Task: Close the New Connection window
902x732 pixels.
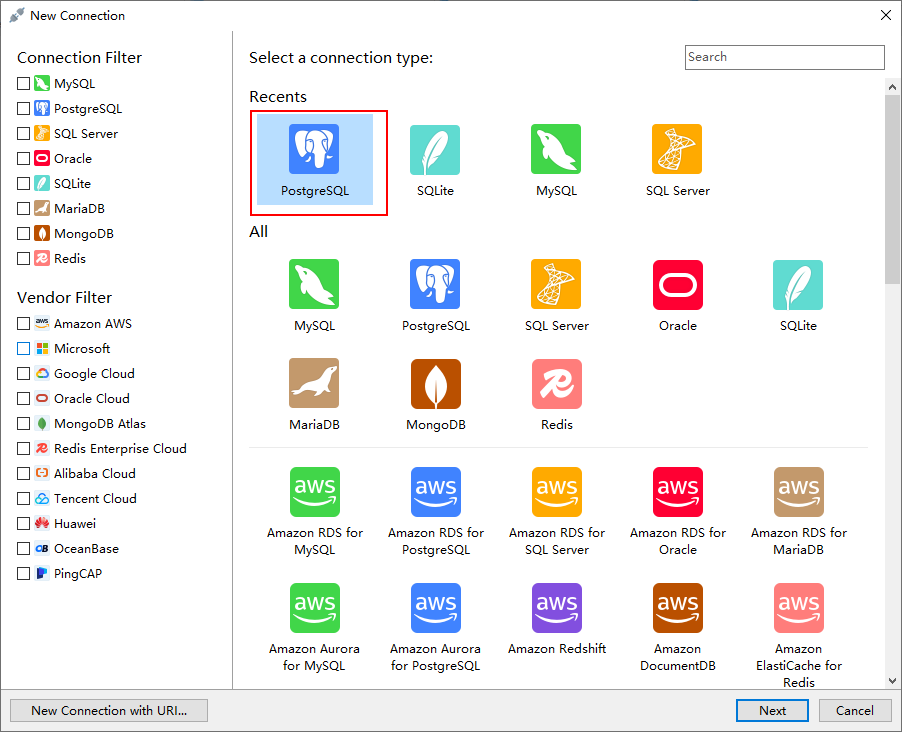Action: point(886,16)
